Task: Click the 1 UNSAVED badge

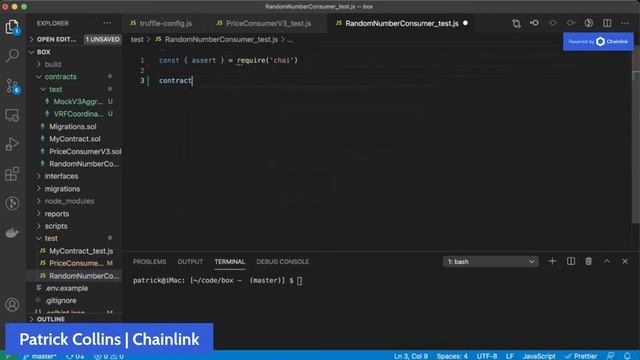Action: click(x=102, y=39)
